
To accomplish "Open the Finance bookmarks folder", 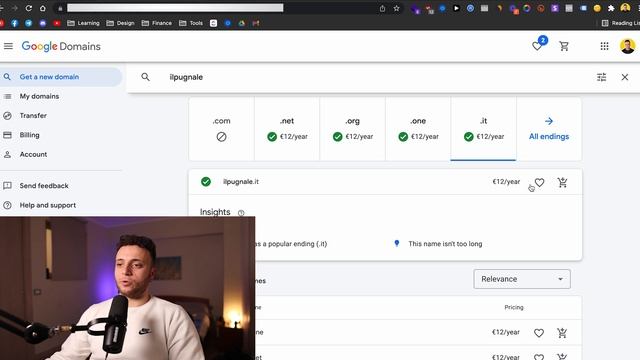I will [157, 23].
